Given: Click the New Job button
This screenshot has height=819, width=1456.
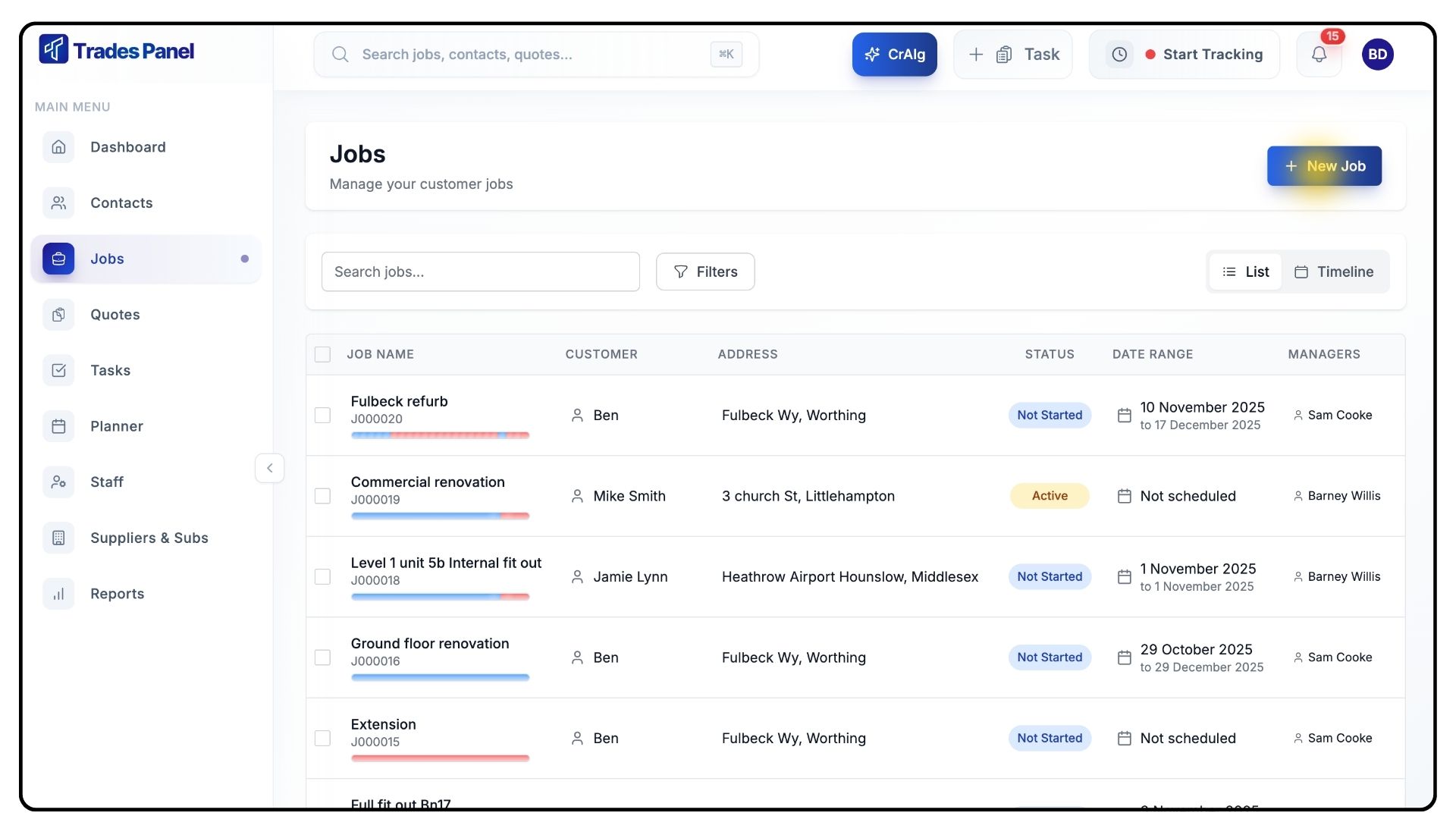Looking at the screenshot, I should (1324, 166).
